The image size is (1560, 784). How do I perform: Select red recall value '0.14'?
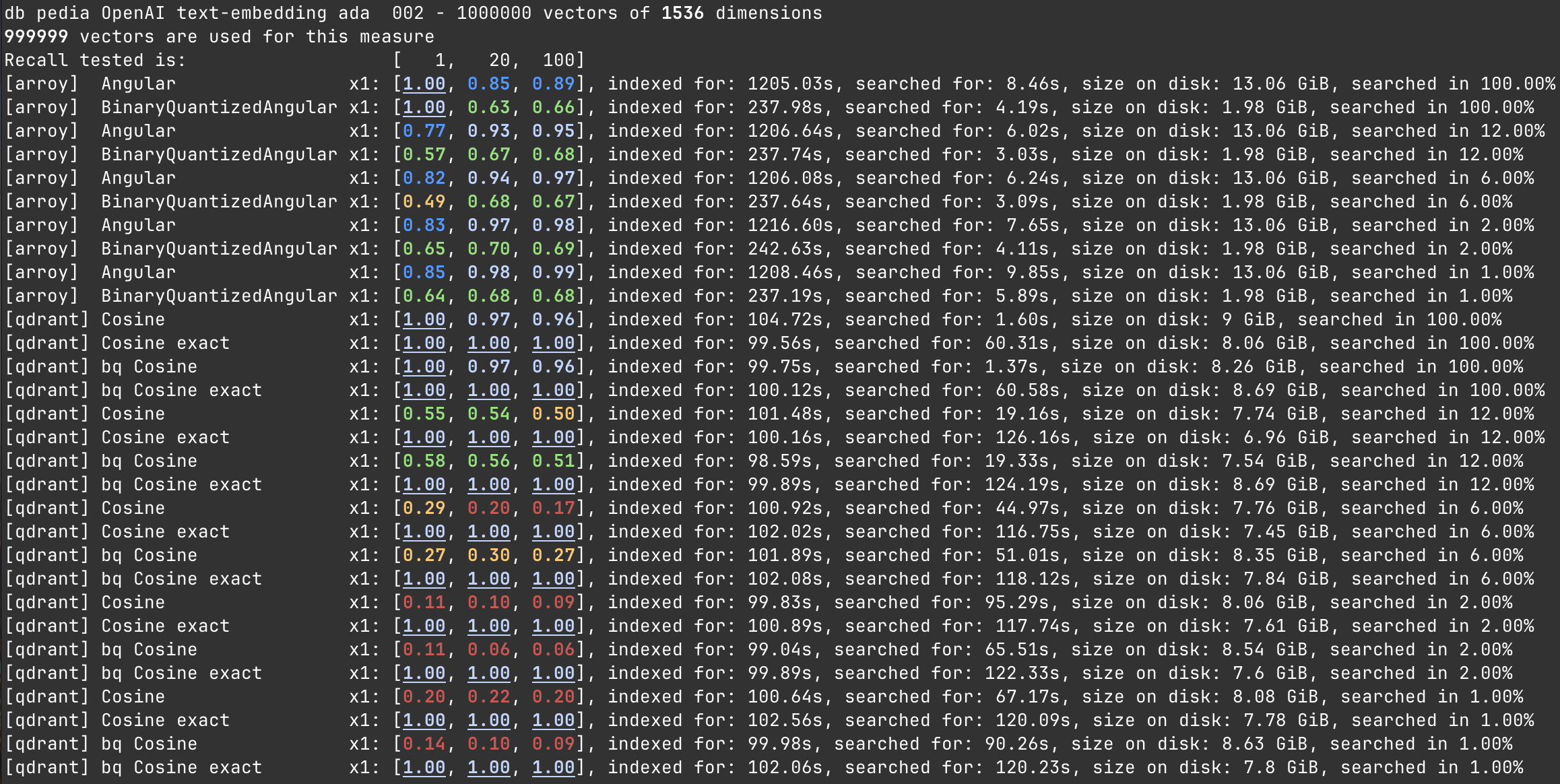click(x=424, y=744)
